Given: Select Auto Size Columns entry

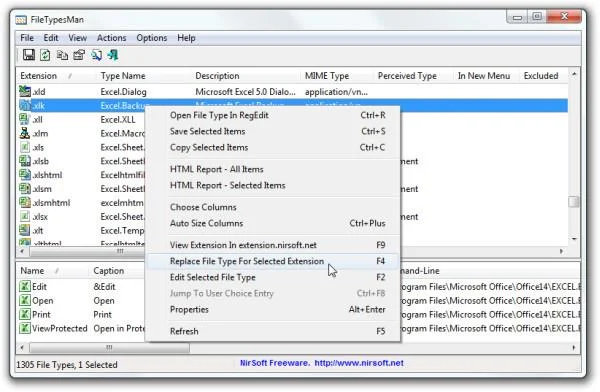Looking at the screenshot, I should tap(272, 223).
